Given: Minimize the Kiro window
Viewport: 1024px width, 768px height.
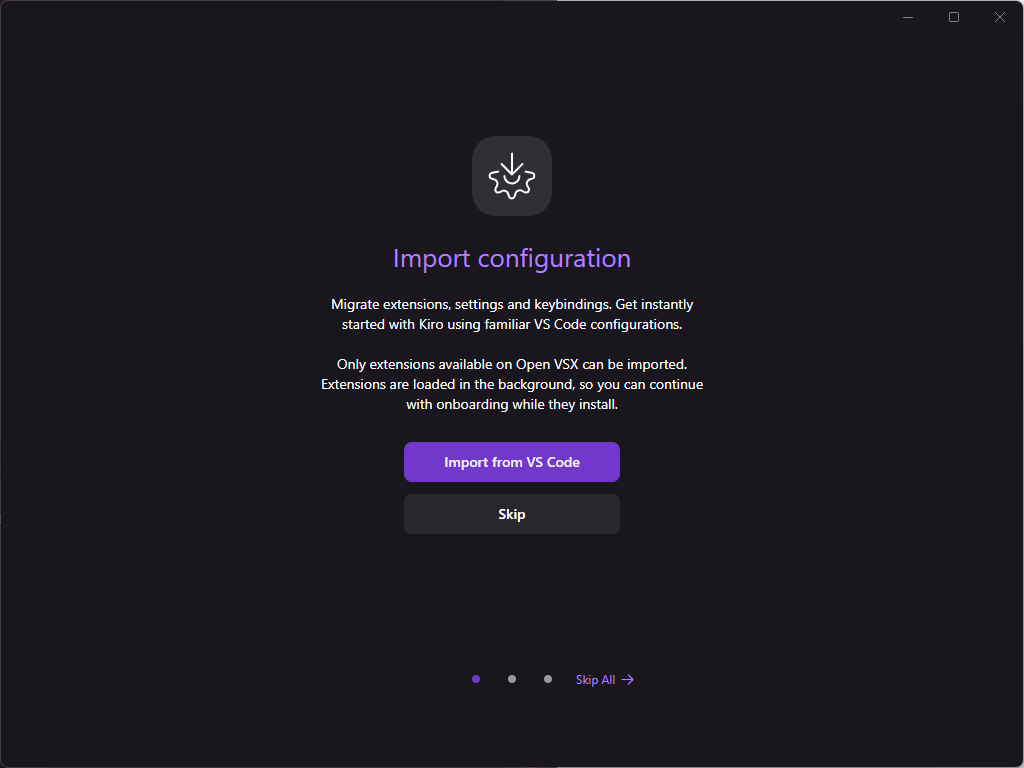Looking at the screenshot, I should point(908,17).
